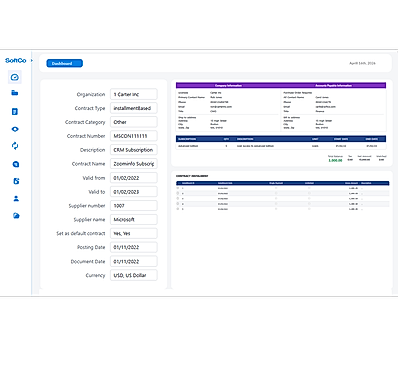
Task: Click the END DATE column header
Action: tap(372, 139)
